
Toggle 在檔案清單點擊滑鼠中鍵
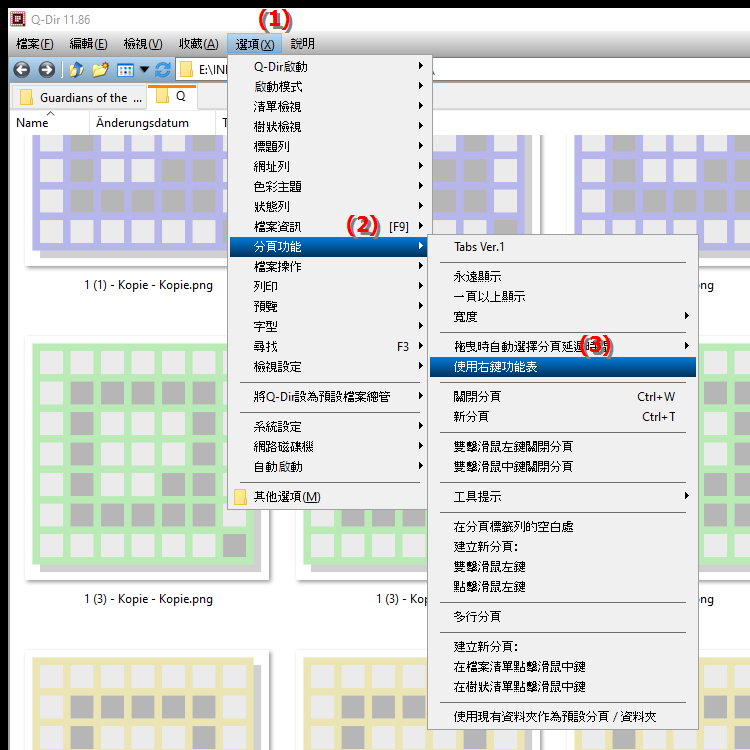(x=563, y=667)
